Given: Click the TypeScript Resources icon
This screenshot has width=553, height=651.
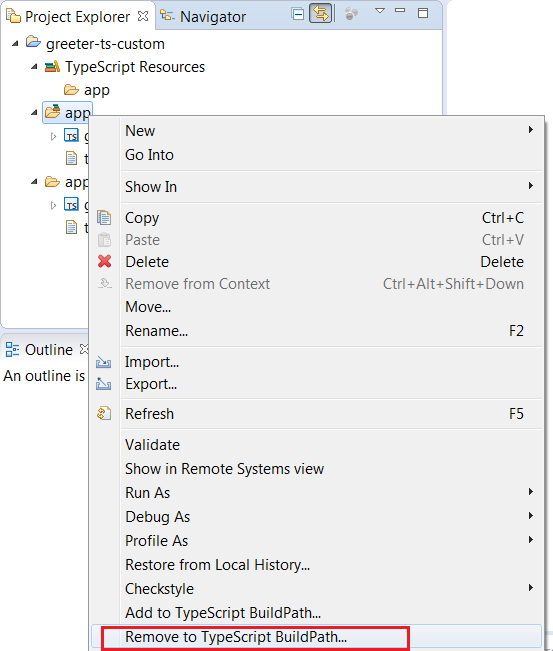Looking at the screenshot, I should pos(52,66).
